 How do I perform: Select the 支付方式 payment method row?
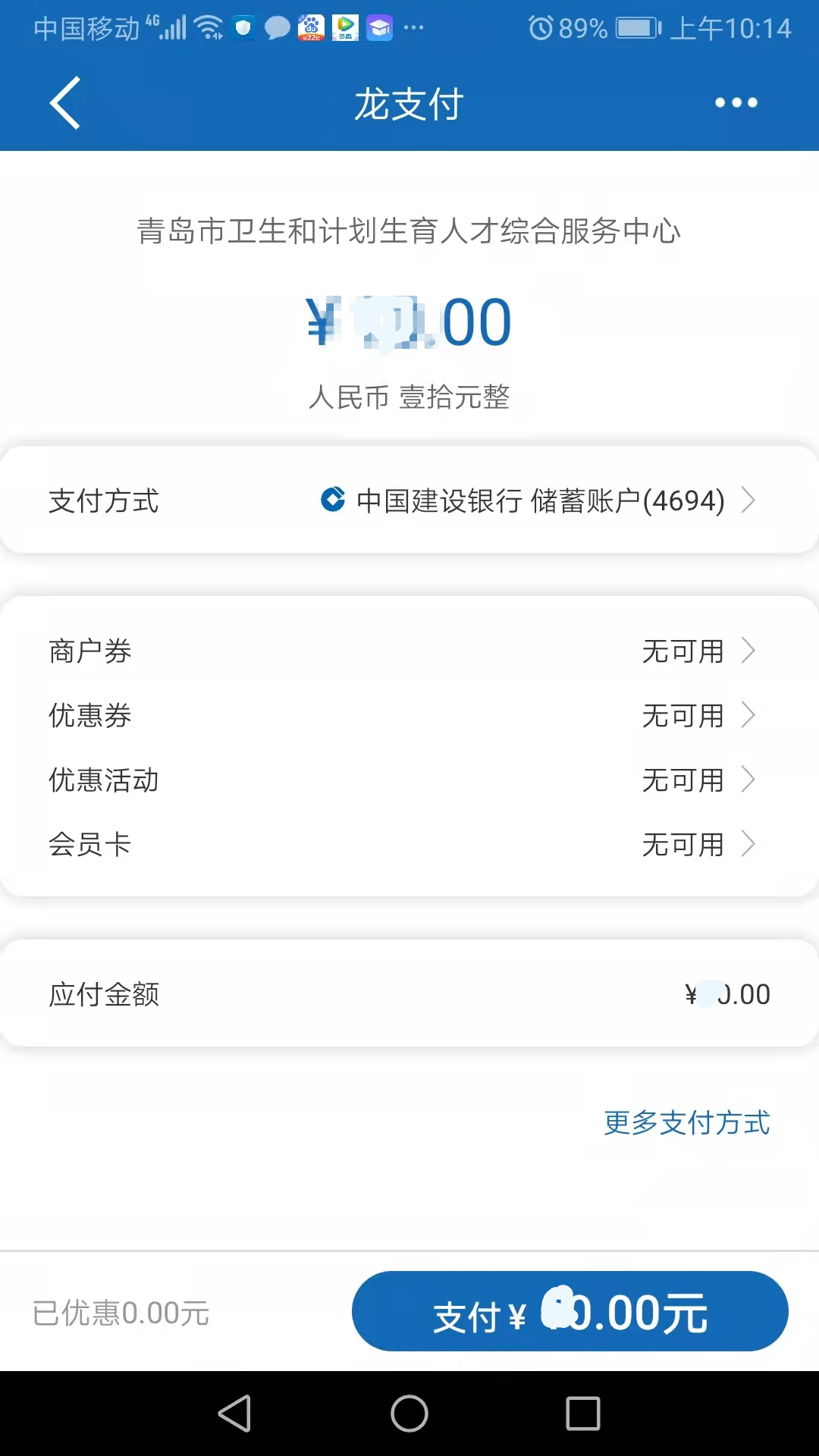coord(409,500)
